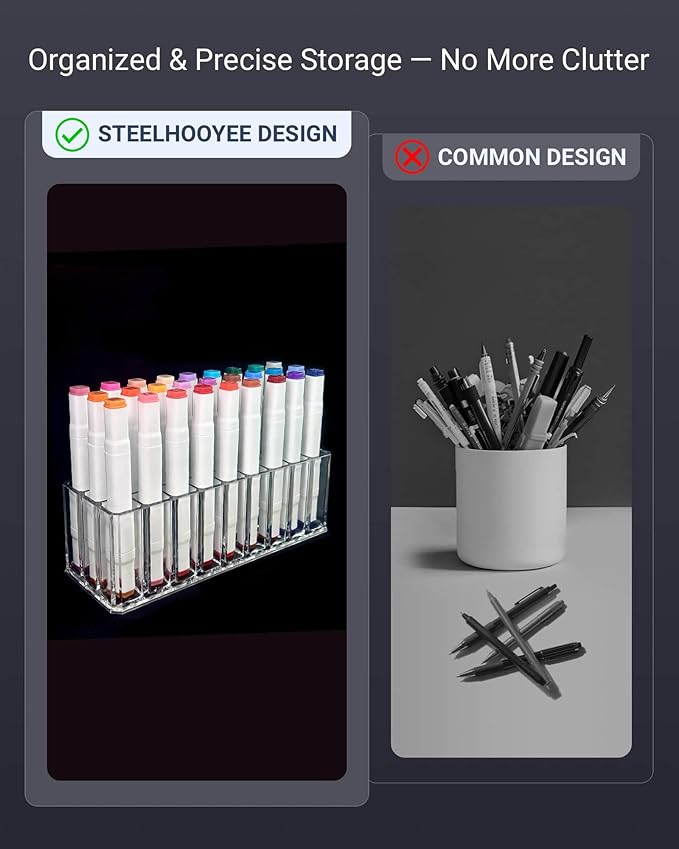Click the pens sticking out of cup
This screenshot has width=679, height=849.
click(512, 393)
